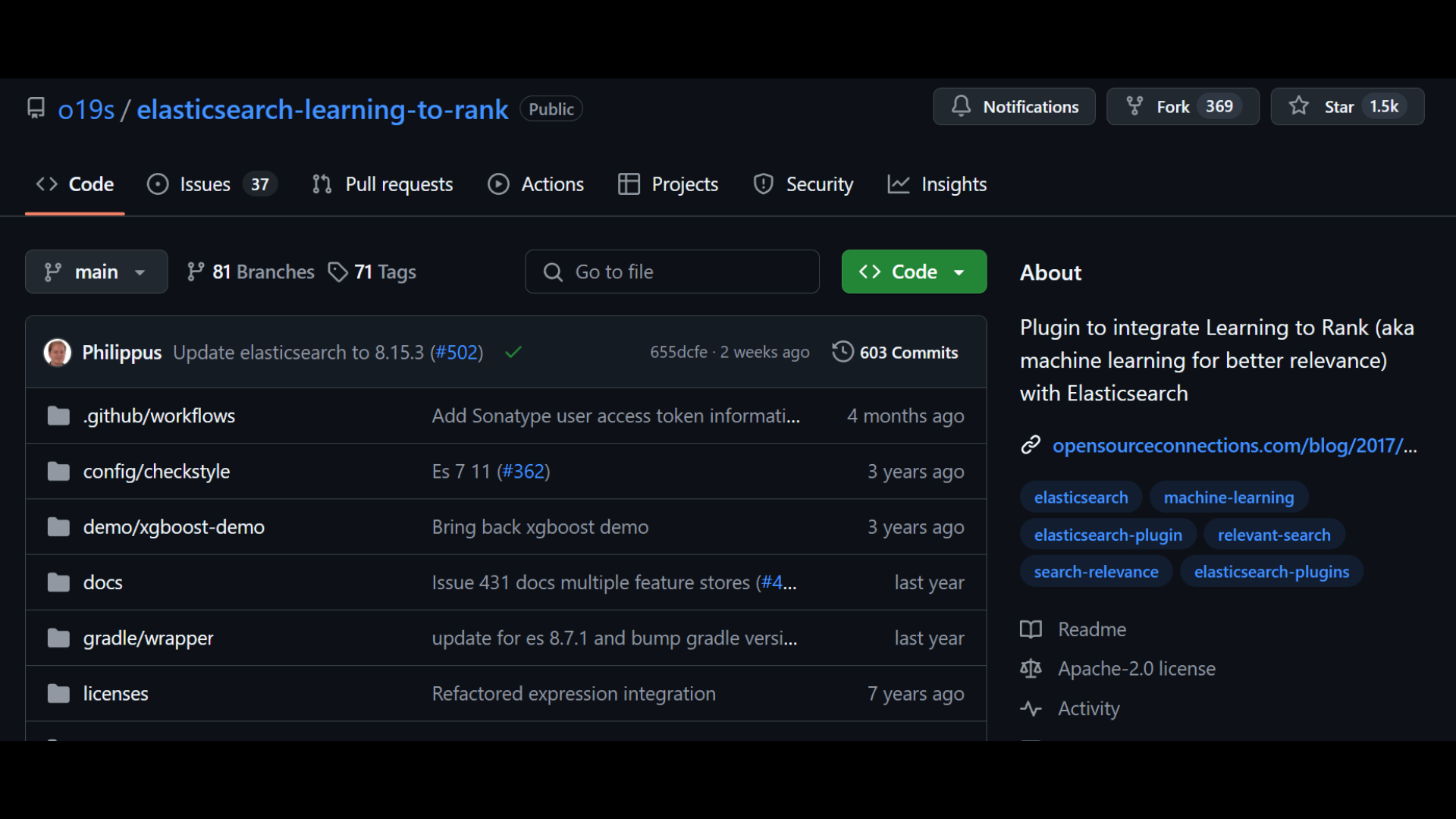Image resolution: width=1456 pixels, height=819 pixels.
Task: Open elasticsearch-learning-to-rank repository link
Action: pos(322,109)
